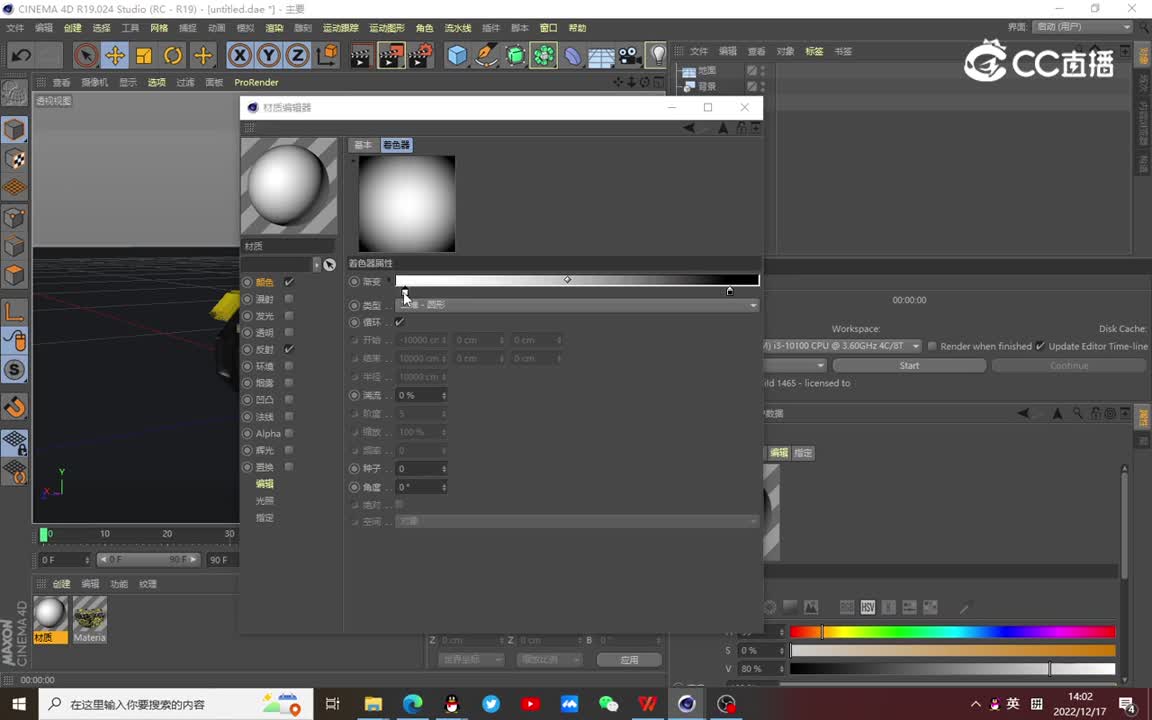Click the Continue button
Viewport: 1152px width, 720px height.
point(1069,365)
